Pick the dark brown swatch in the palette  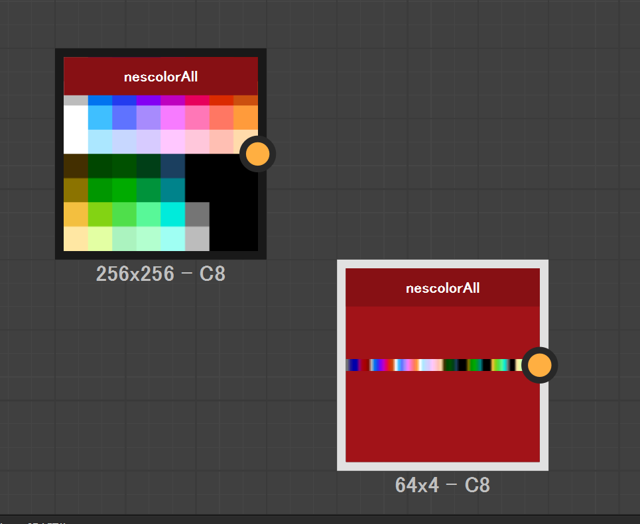point(75,166)
